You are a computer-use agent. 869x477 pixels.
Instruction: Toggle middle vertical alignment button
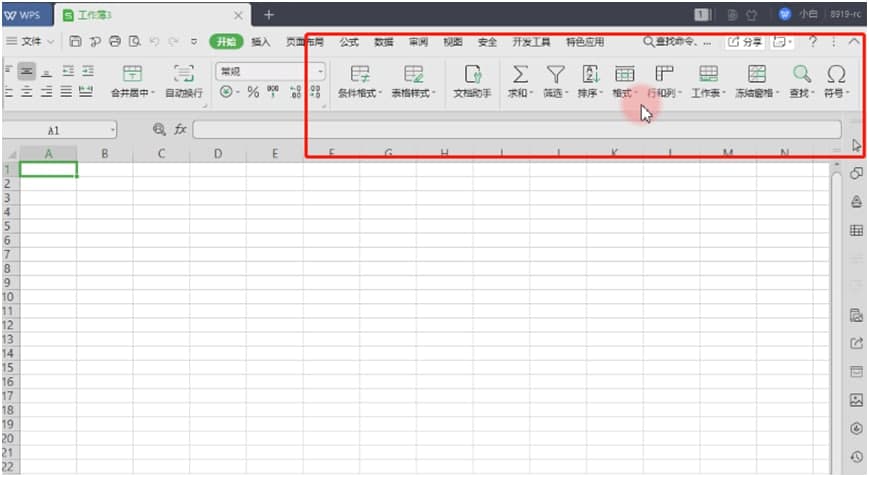[26, 71]
